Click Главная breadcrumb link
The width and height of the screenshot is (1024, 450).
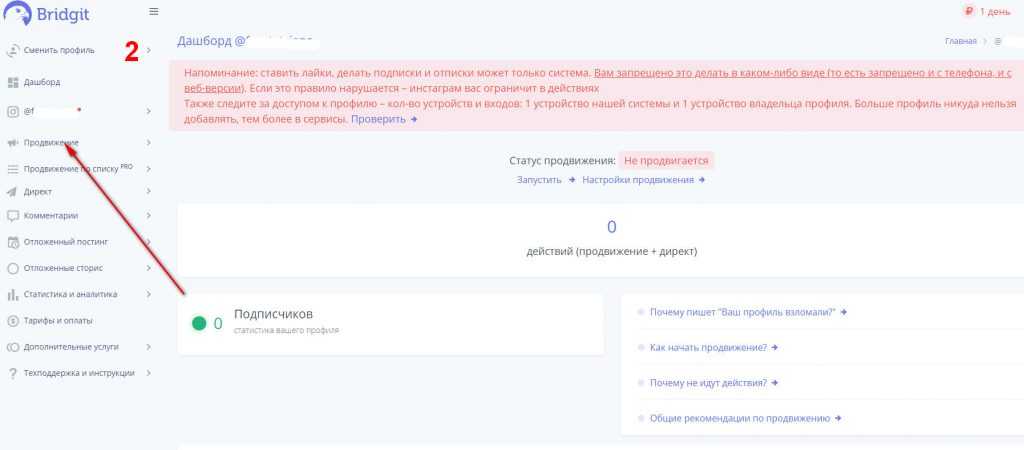pos(959,41)
